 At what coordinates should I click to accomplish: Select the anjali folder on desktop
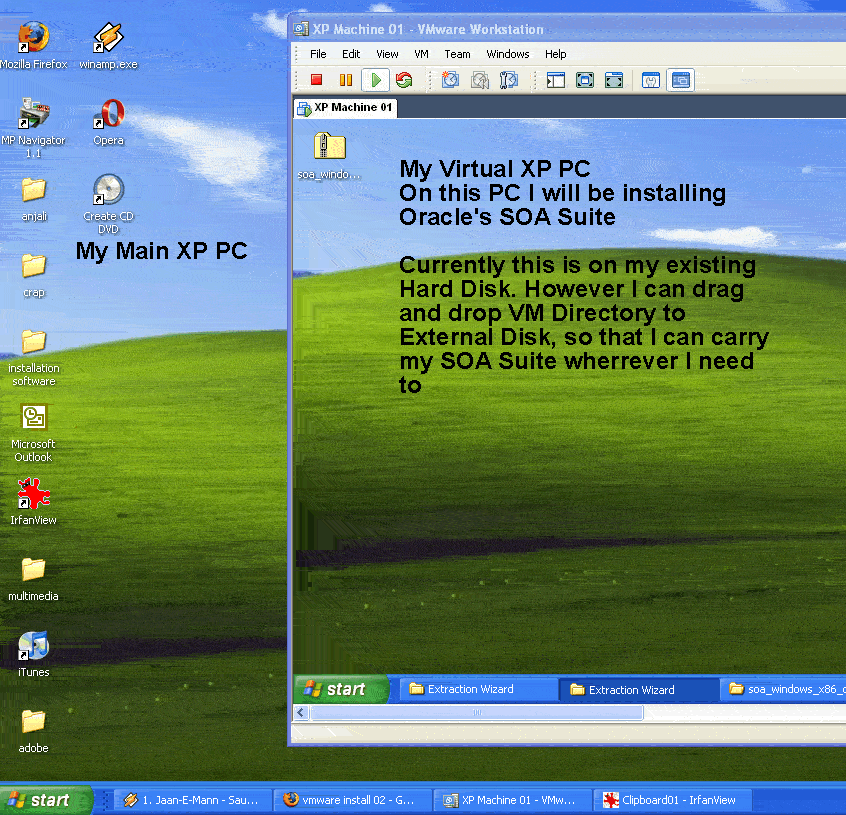coord(34,200)
